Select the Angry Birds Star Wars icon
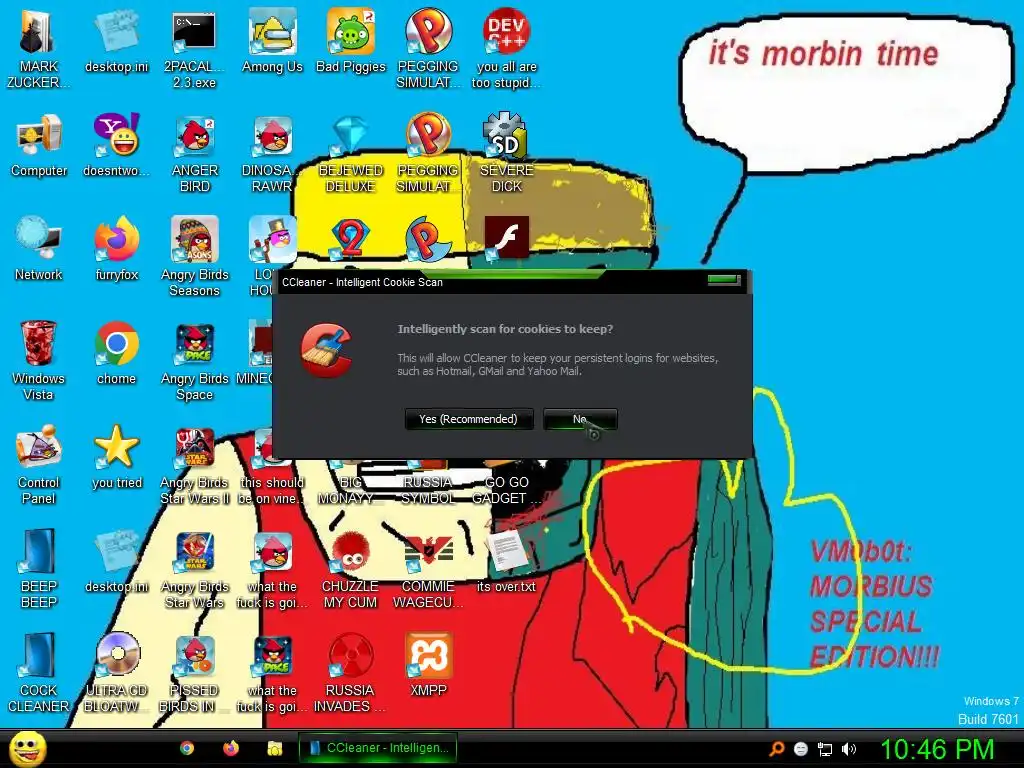 (195, 569)
